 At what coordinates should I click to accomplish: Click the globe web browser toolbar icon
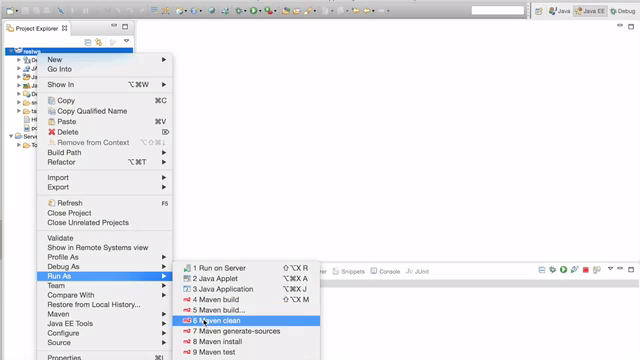[x=211, y=11]
